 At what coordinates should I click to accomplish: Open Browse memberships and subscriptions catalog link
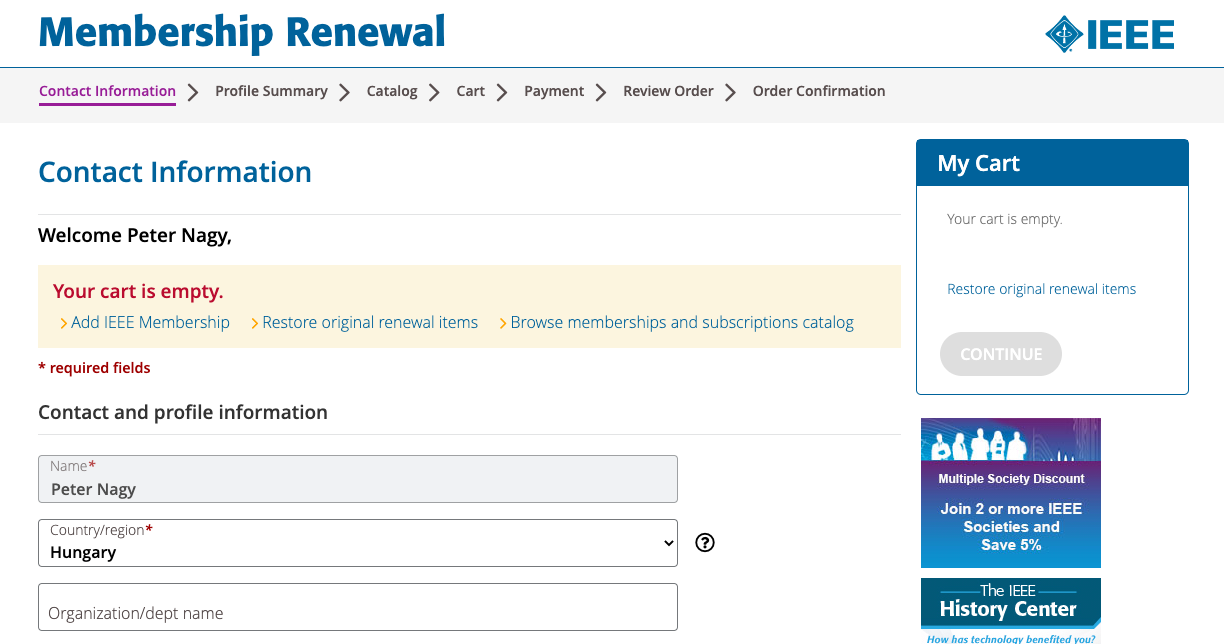click(682, 322)
